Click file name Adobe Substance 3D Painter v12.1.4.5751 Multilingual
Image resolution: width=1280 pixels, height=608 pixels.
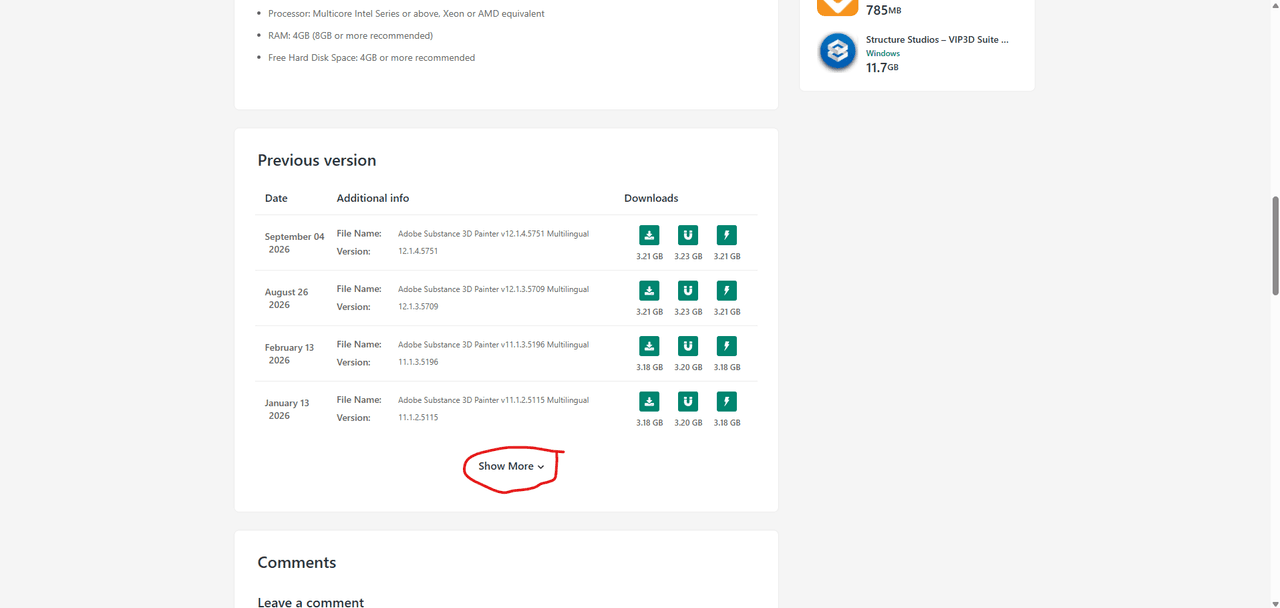point(493,234)
